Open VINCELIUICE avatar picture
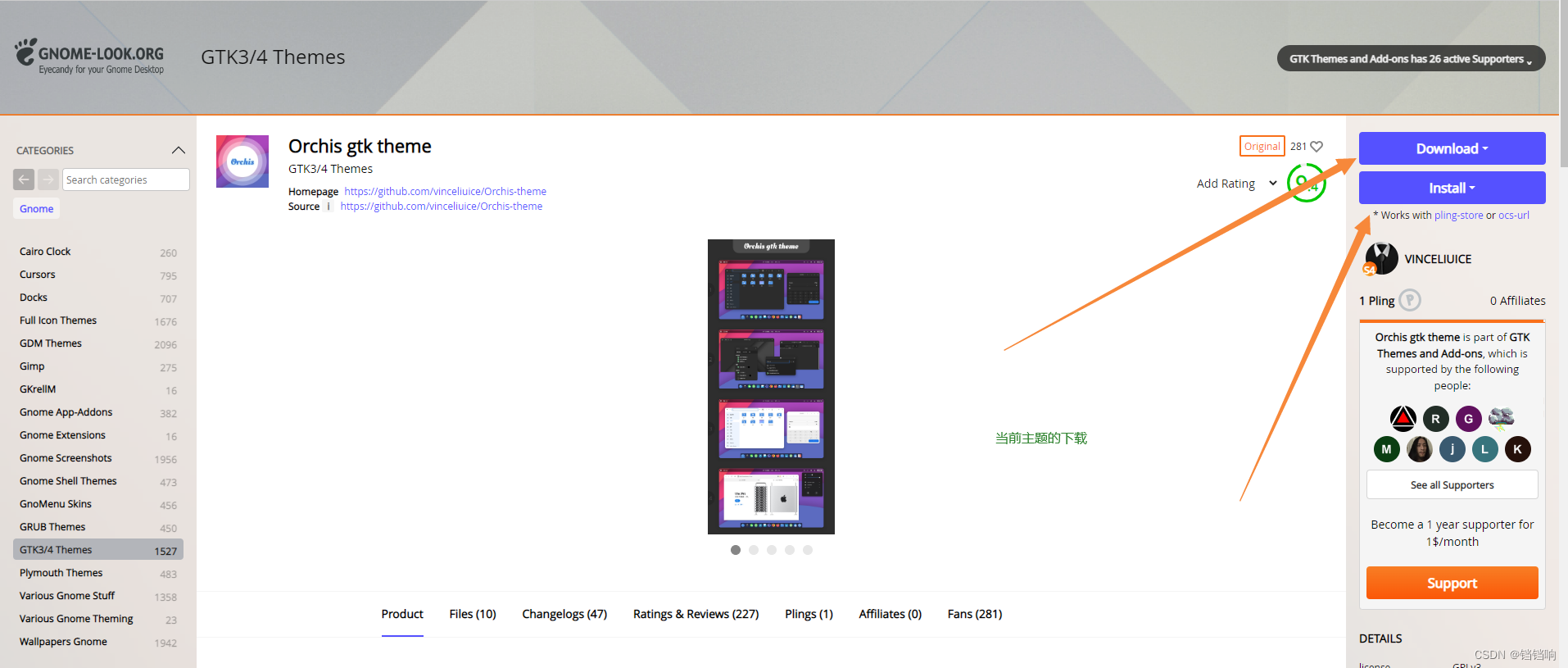Screen dimensions: 1568x668 click(x=1381, y=259)
